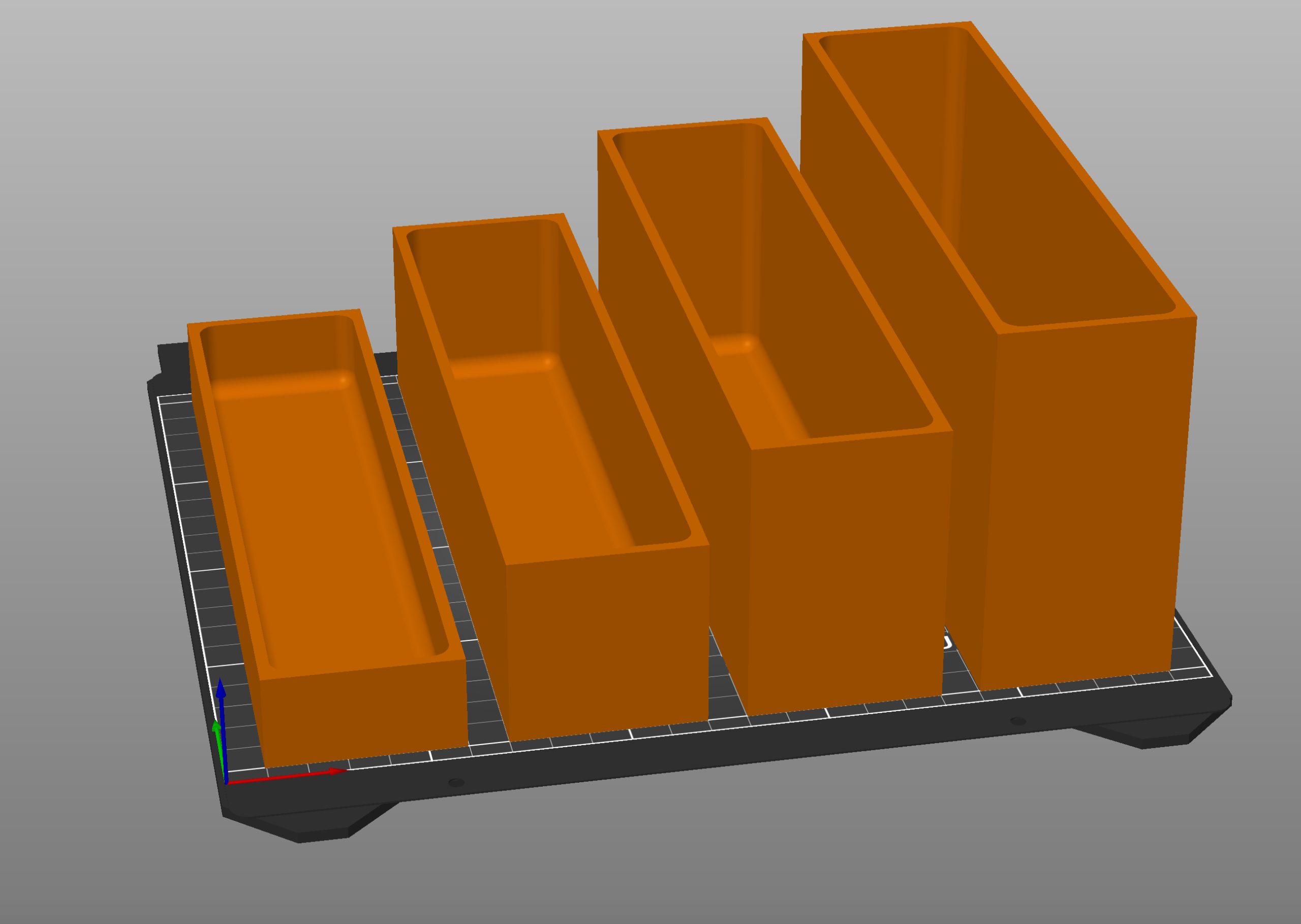This screenshot has width=1301, height=924.
Task: Click the blue Z axis arrow
Action: [x=221, y=690]
